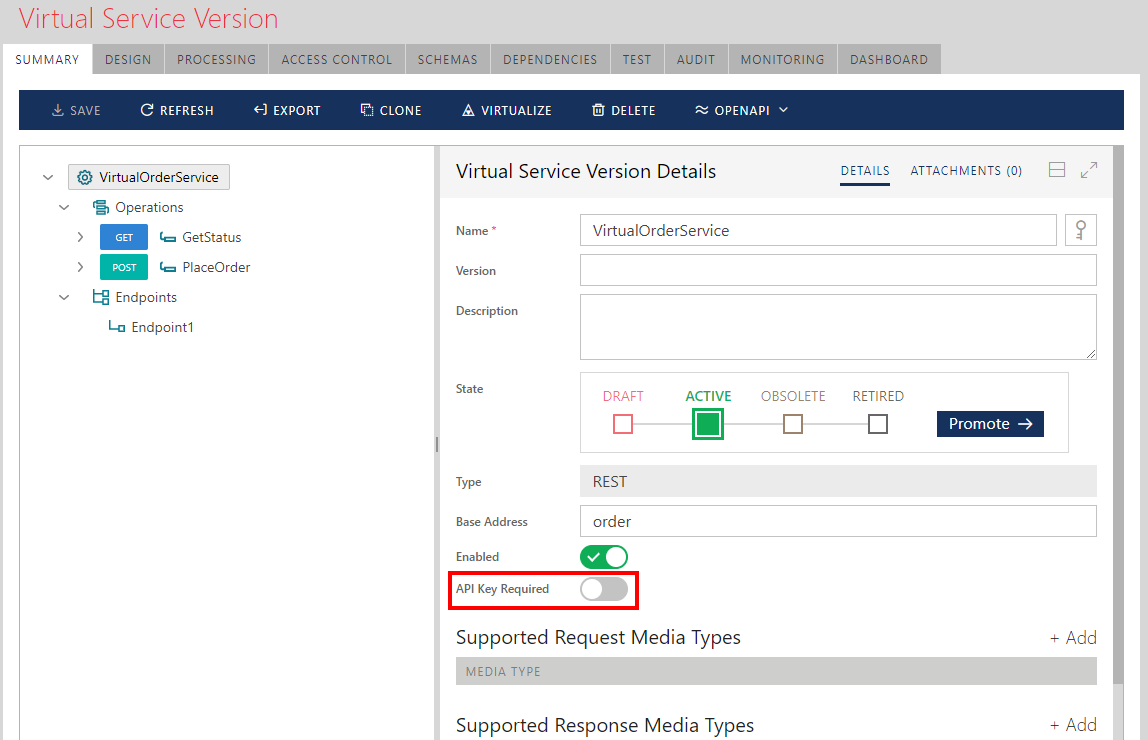The image size is (1148, 740).
Task: Click the Operations folder icon
Action: (100, 208)
